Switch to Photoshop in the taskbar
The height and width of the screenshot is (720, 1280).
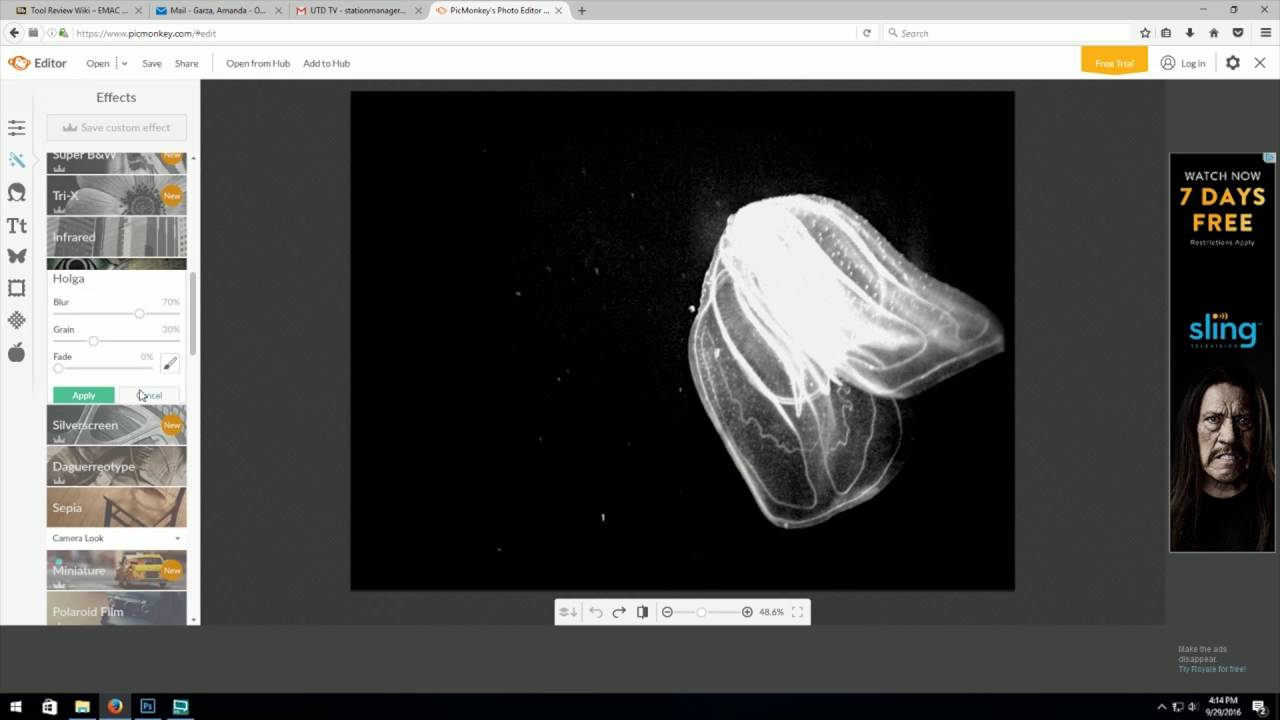click(148, 706)
